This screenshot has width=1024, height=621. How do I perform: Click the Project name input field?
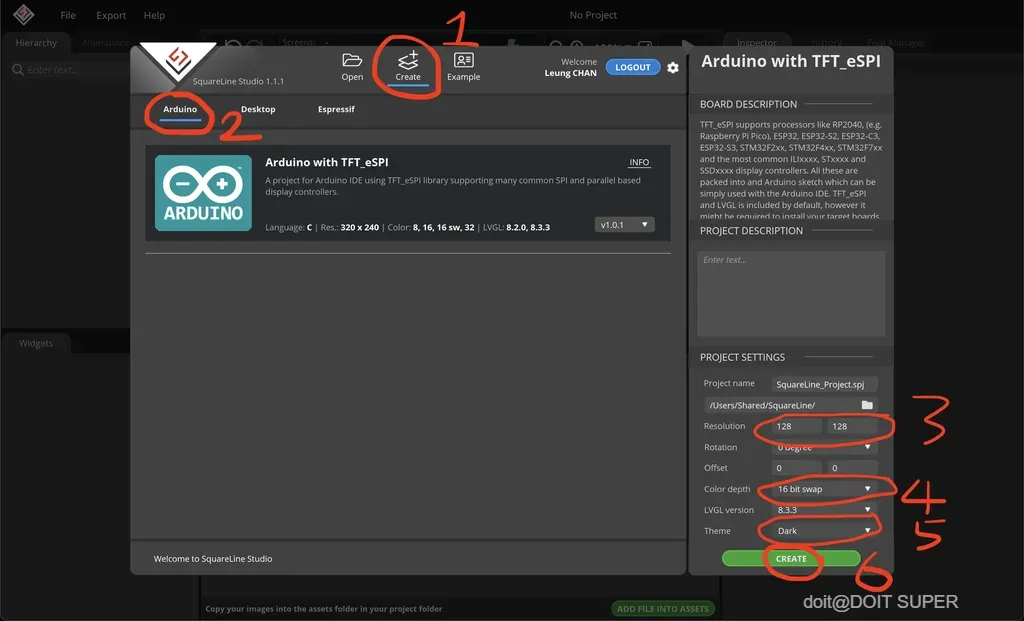[824, 384]
